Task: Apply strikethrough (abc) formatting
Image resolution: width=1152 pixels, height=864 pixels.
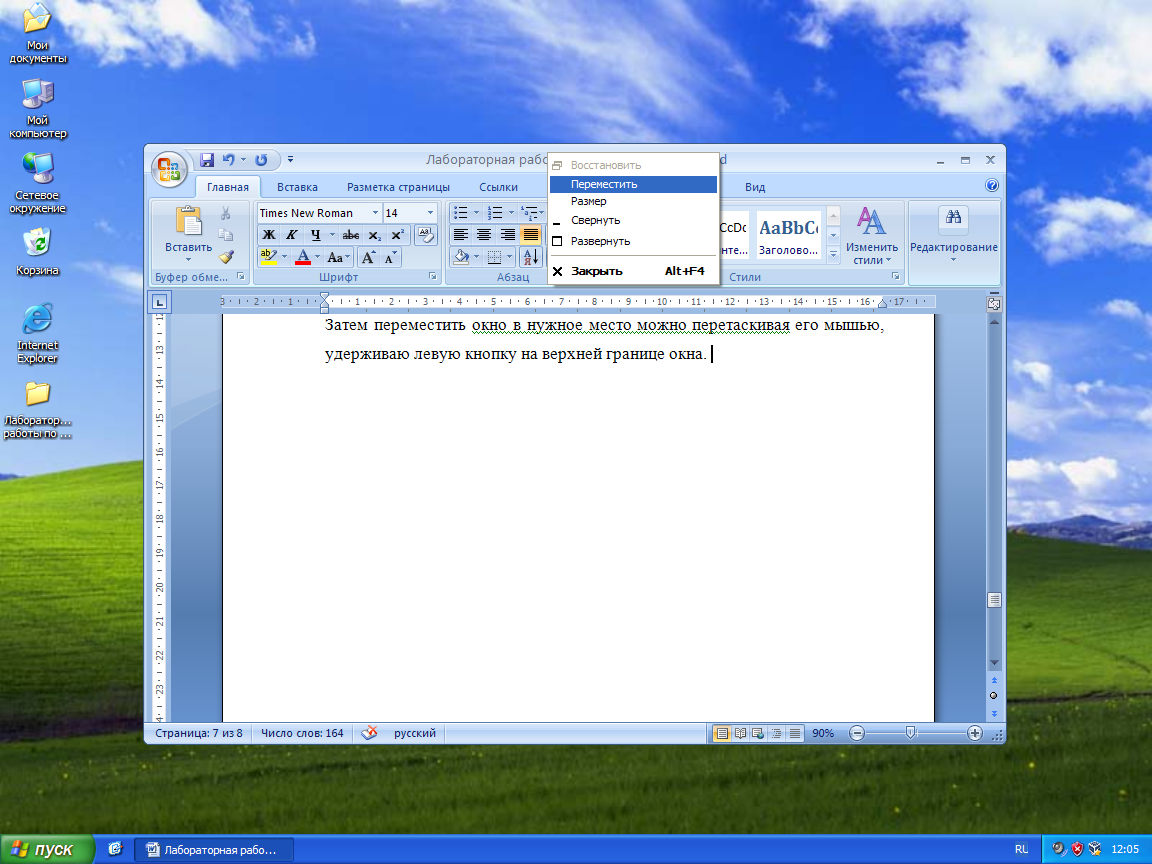Action: [x=350, y=235]
